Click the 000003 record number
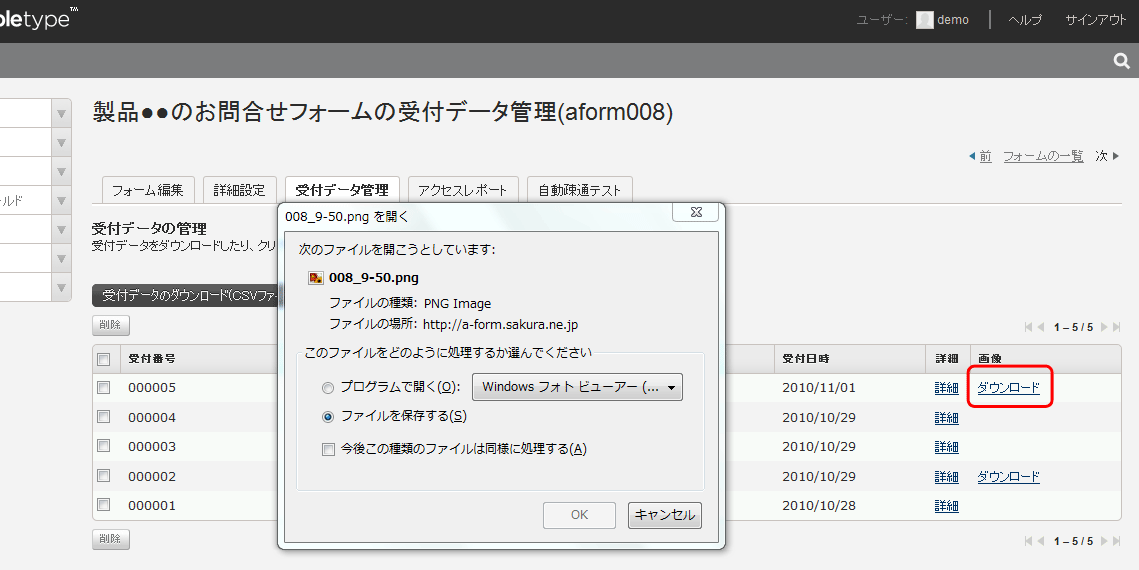 pos(152,447)
